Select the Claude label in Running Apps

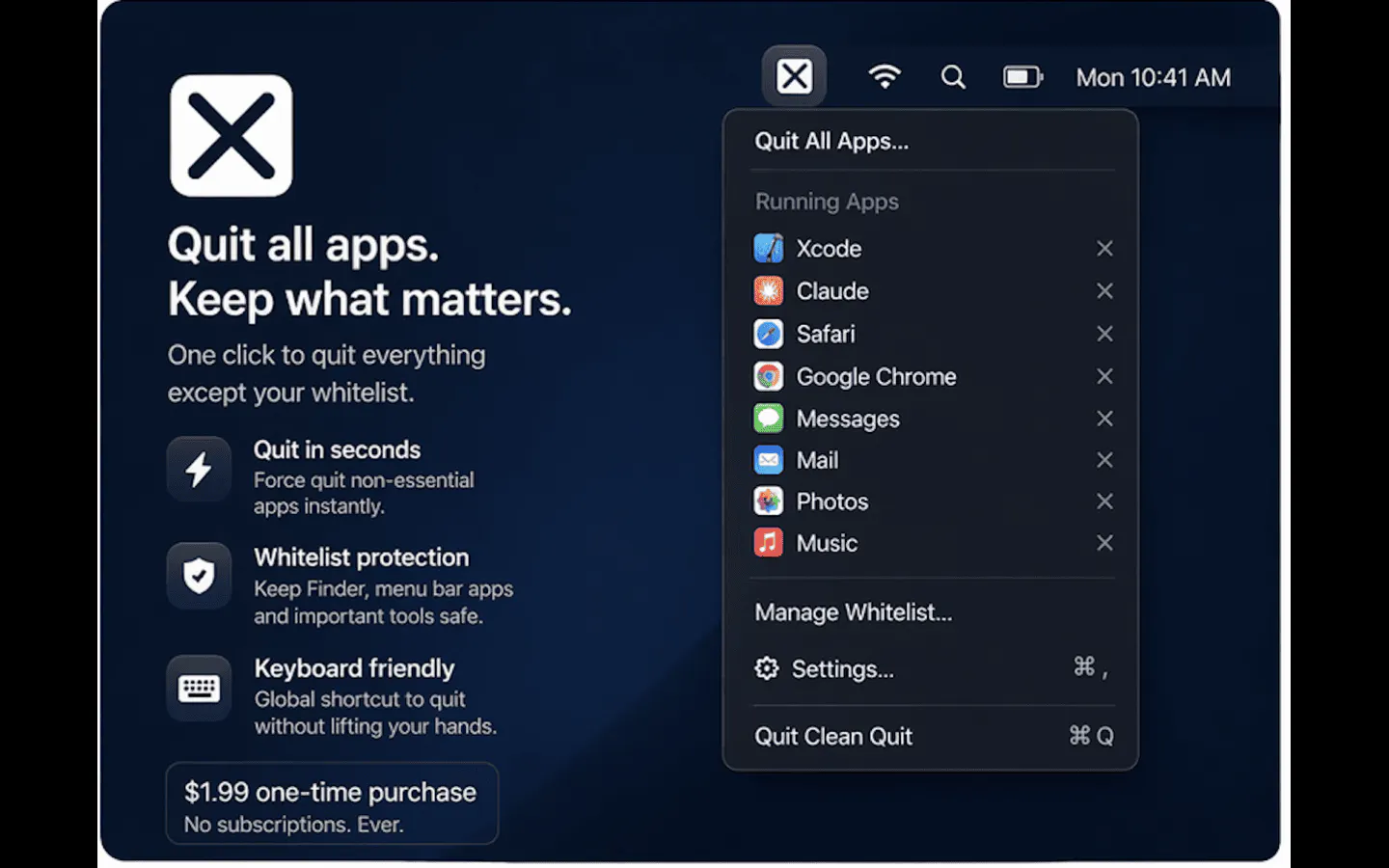tap(832, 291)
